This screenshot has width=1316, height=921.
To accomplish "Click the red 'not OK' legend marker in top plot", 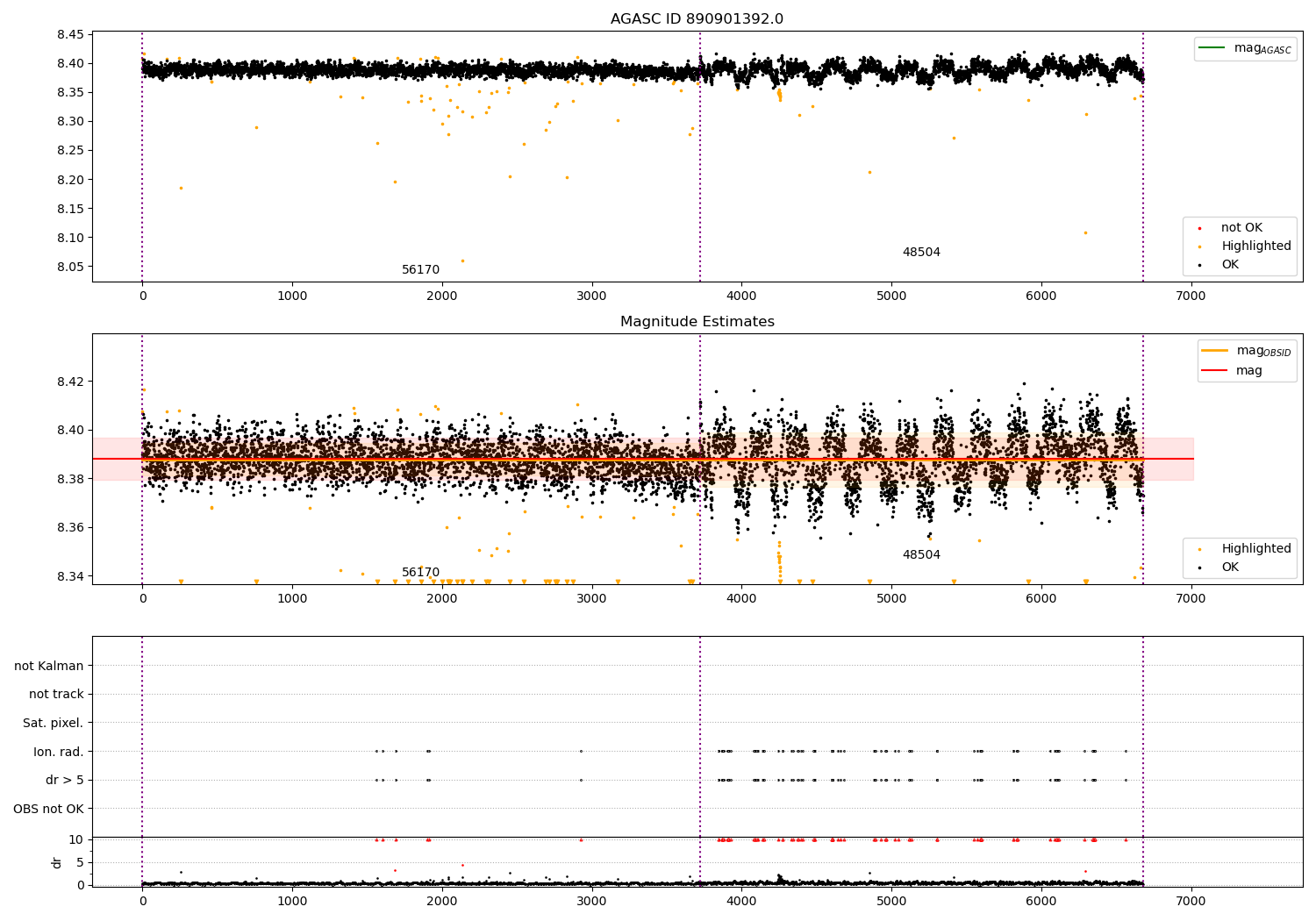I will coord(1199,228).
